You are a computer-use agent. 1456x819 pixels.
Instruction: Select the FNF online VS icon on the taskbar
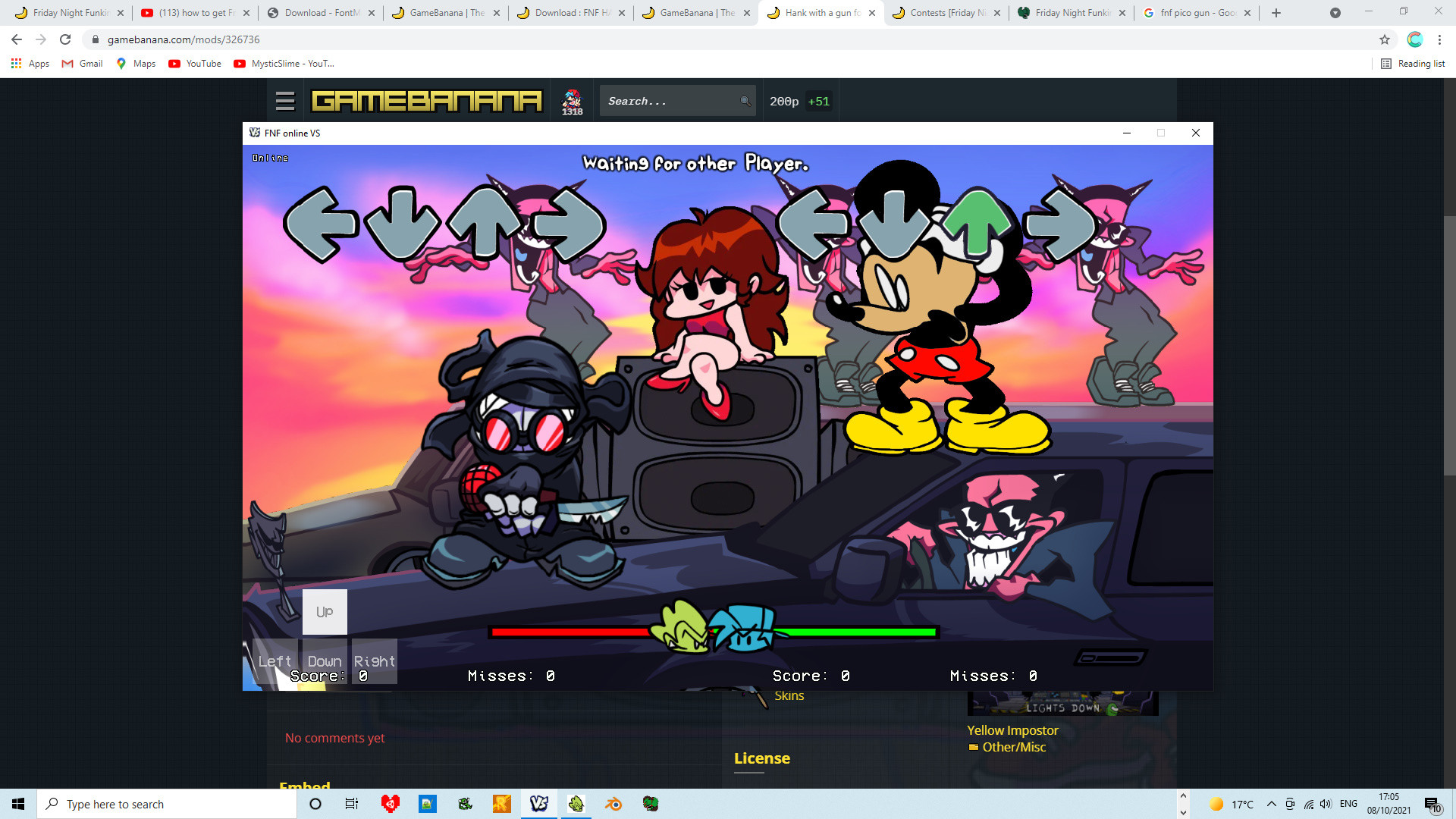coord(538,804)
